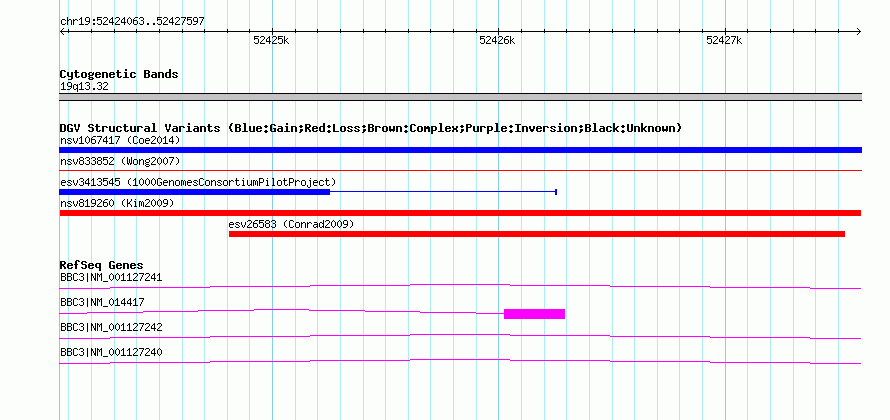Viewport: 890px width, 420px height.
Task: Click the gray 19q13.32 cytogenetic band bar
Action: click(x=460, y=97)
